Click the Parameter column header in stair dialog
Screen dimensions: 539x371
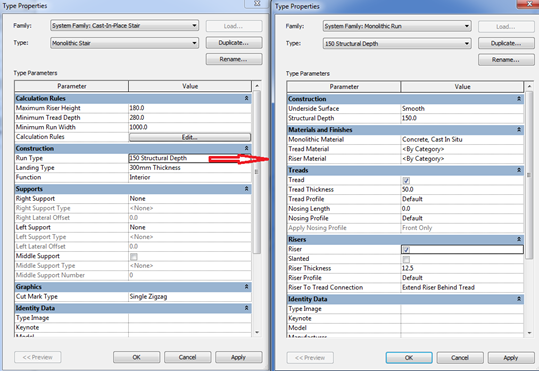pyautogui.click(x=72, y=86)
